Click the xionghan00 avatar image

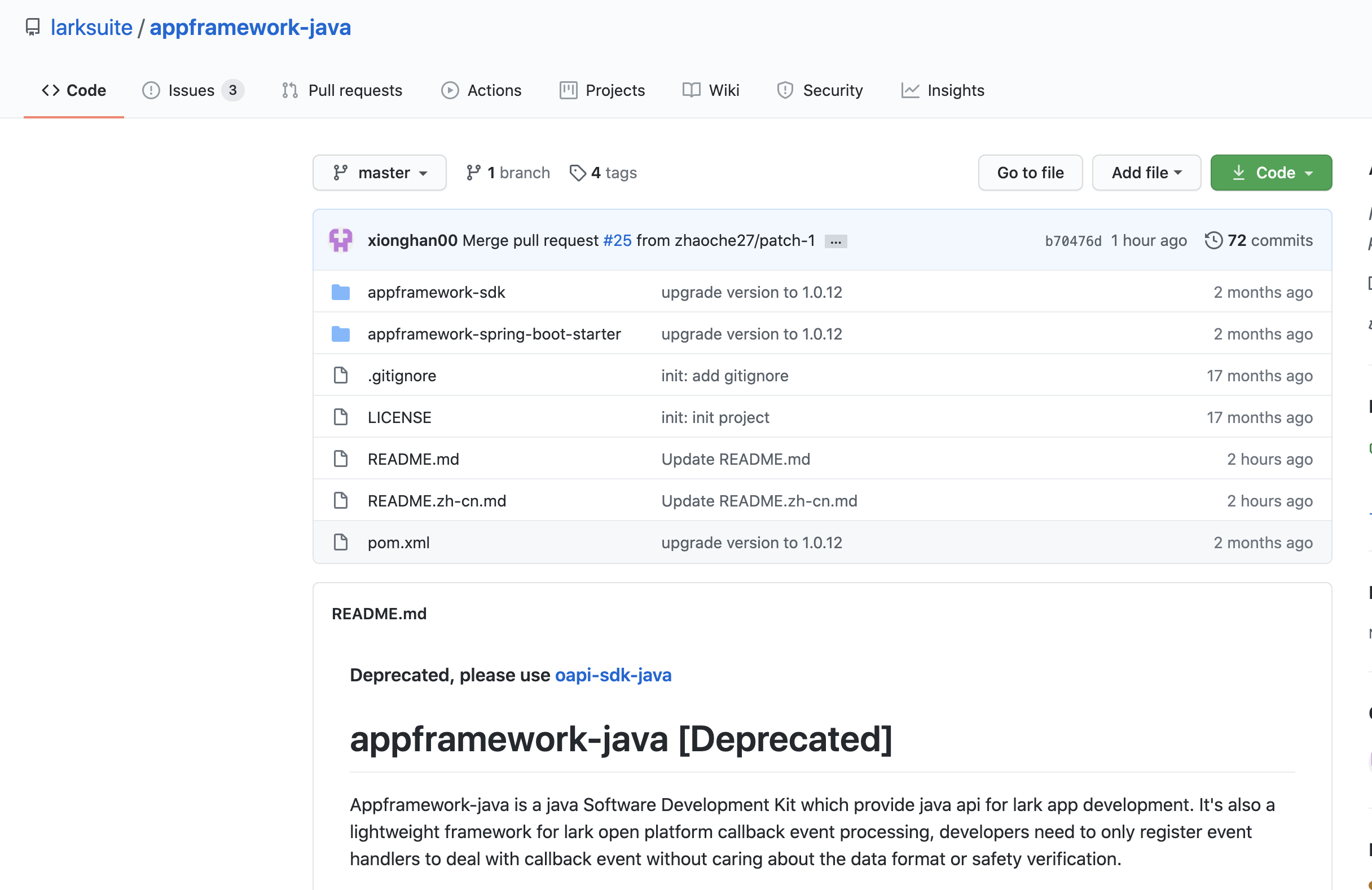pos(341,240)
